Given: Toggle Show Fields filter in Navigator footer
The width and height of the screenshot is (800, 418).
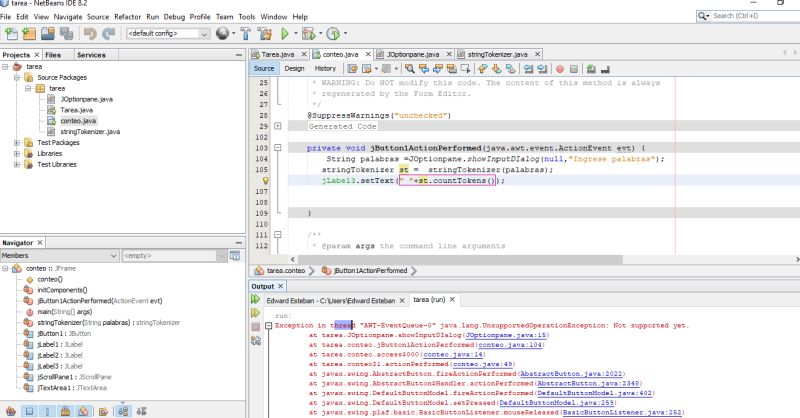Looking at the screenshot, I should tap(29, 411).
